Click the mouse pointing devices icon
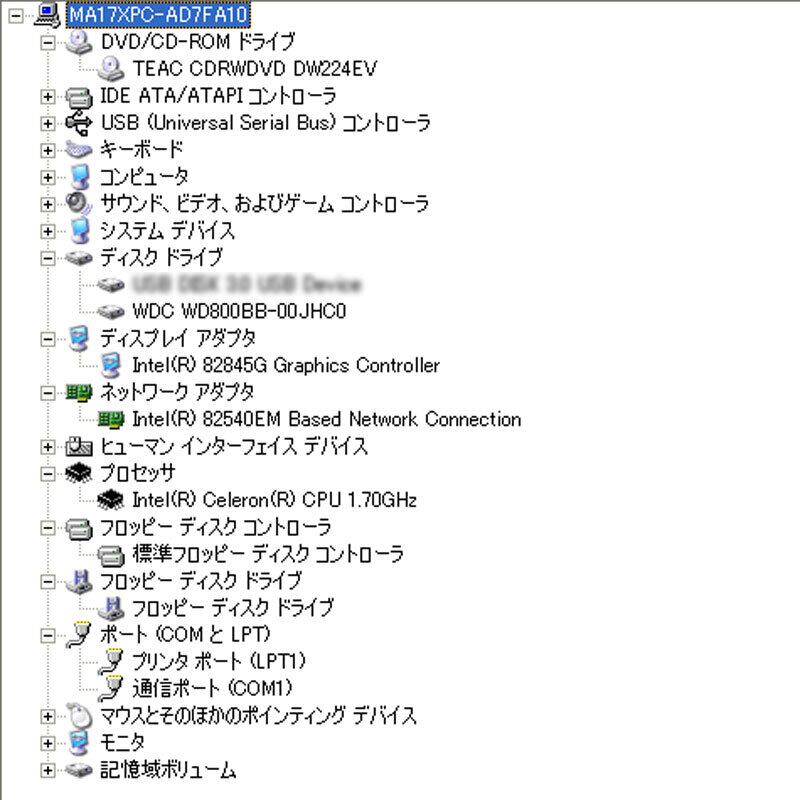 point(79,715)
